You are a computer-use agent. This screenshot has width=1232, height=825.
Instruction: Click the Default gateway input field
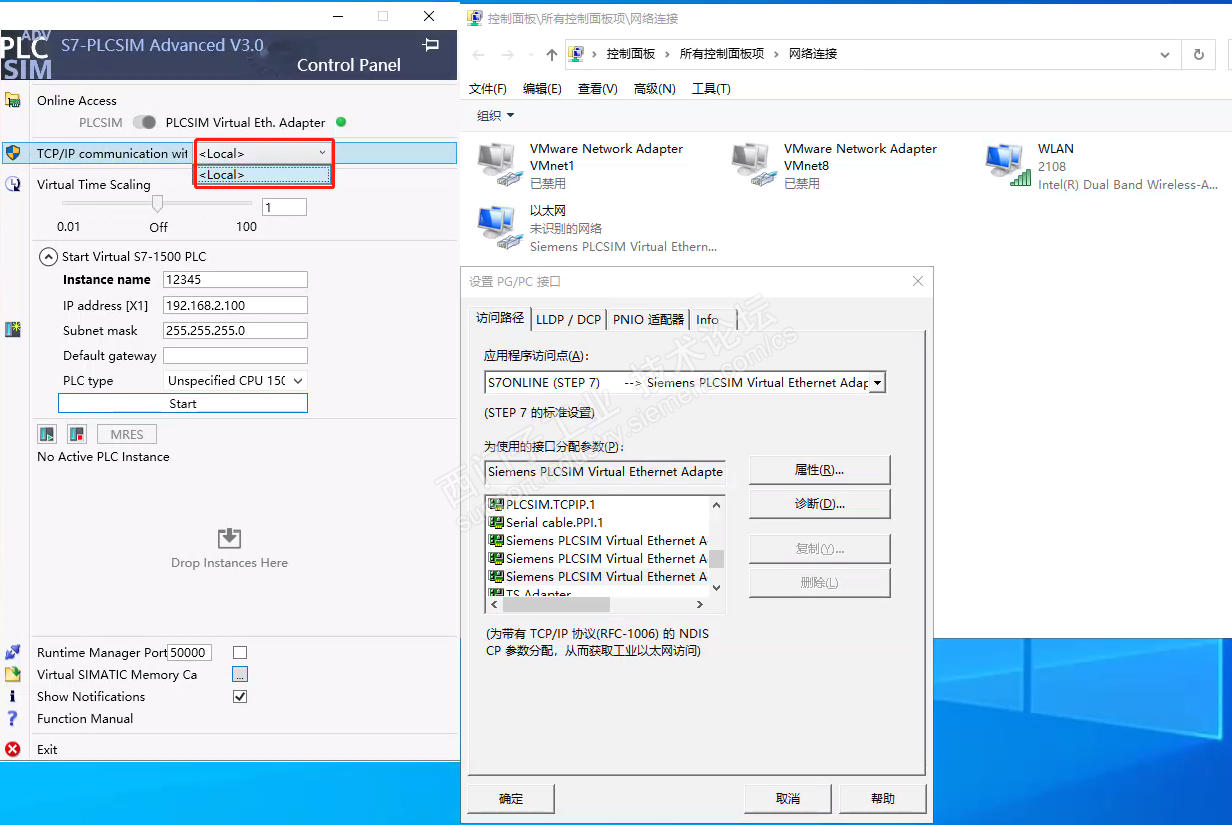[235, 355]
